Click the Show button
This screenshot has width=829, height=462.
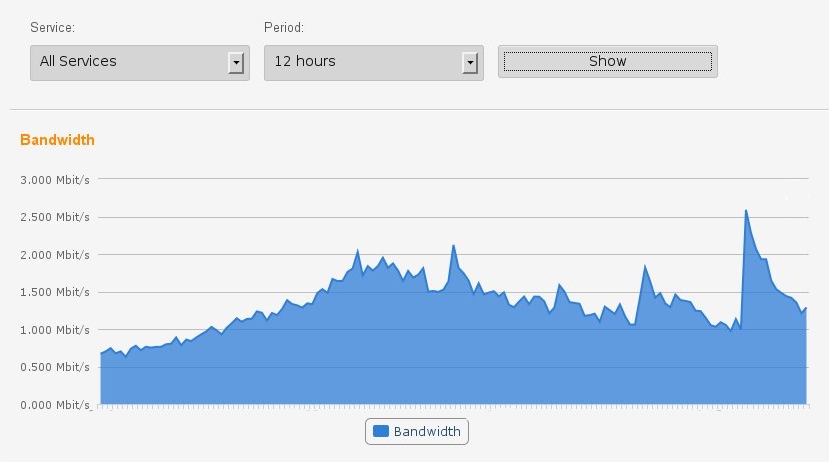607,61
